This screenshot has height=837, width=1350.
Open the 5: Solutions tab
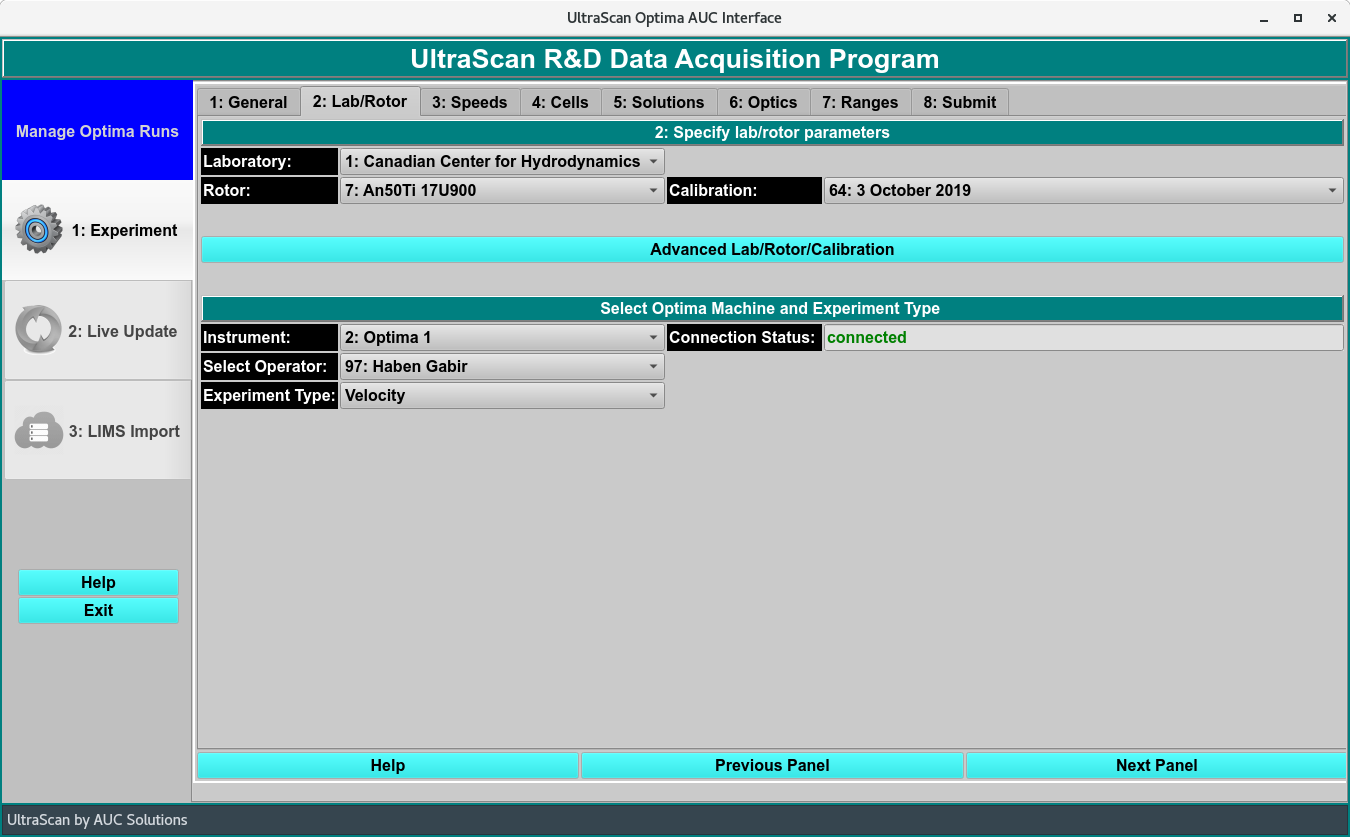pyautogui.click(x=659, y=102)
